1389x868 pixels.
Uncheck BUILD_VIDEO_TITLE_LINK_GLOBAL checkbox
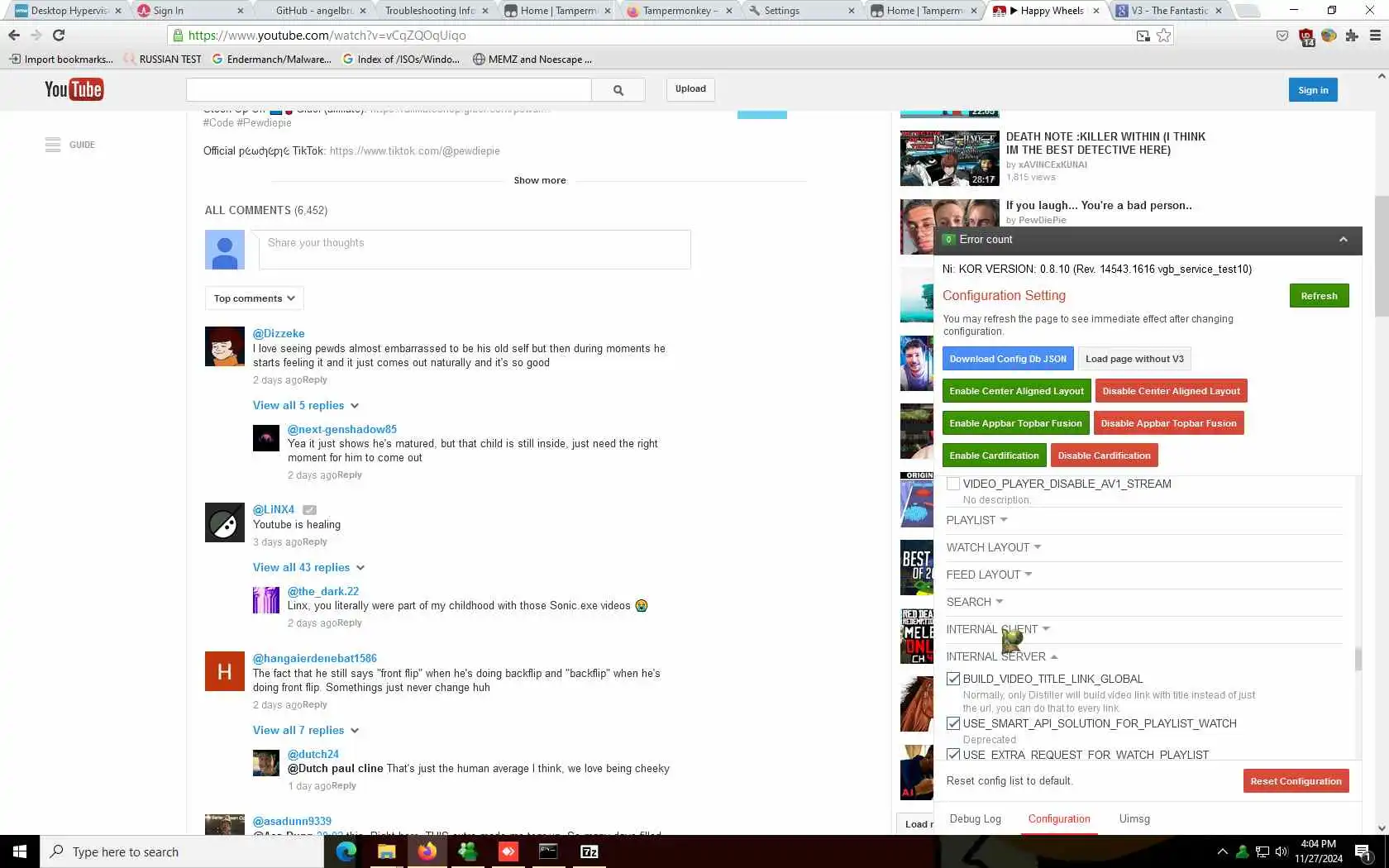tap(953, 679)
